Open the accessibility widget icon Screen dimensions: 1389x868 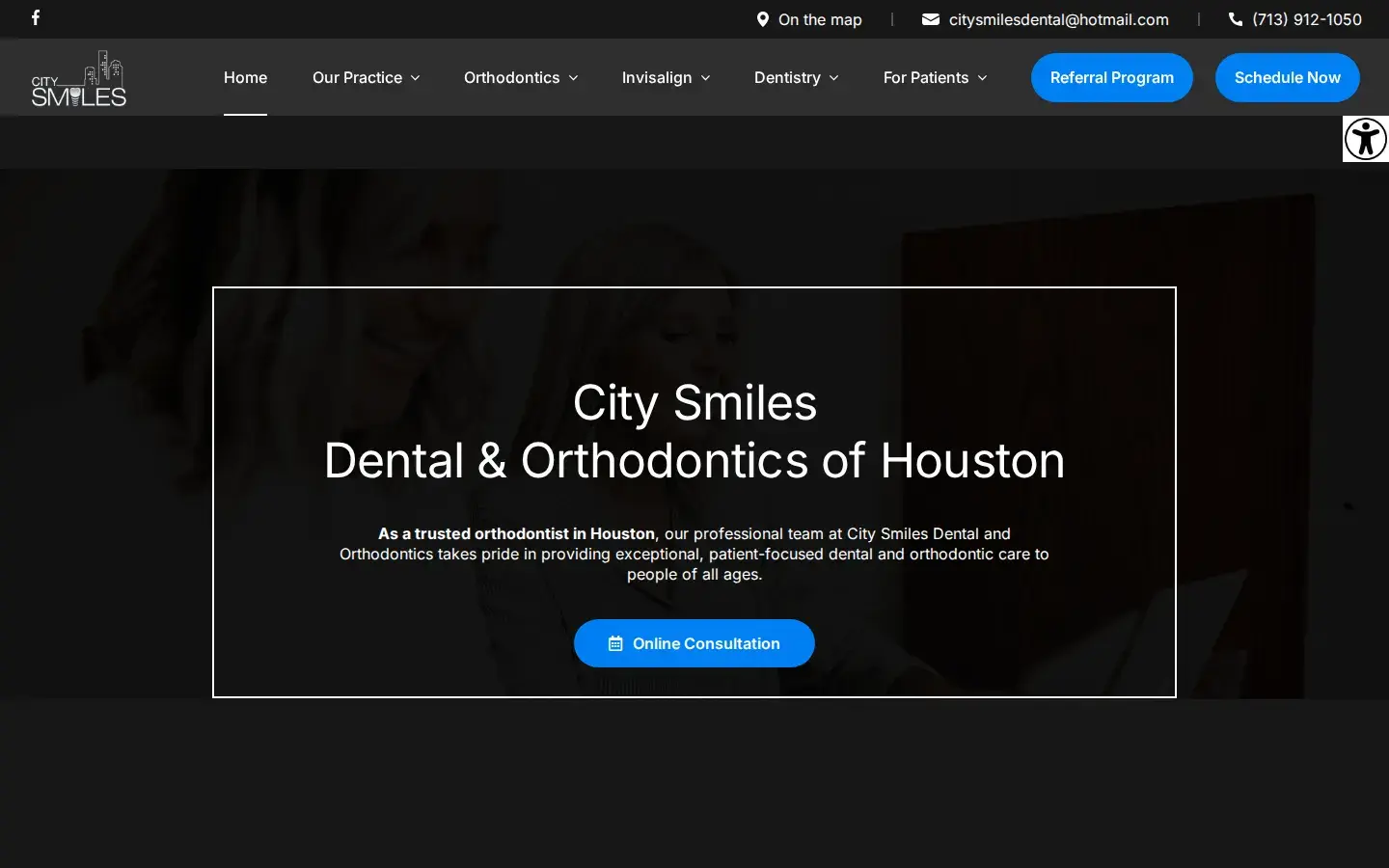1366,139
